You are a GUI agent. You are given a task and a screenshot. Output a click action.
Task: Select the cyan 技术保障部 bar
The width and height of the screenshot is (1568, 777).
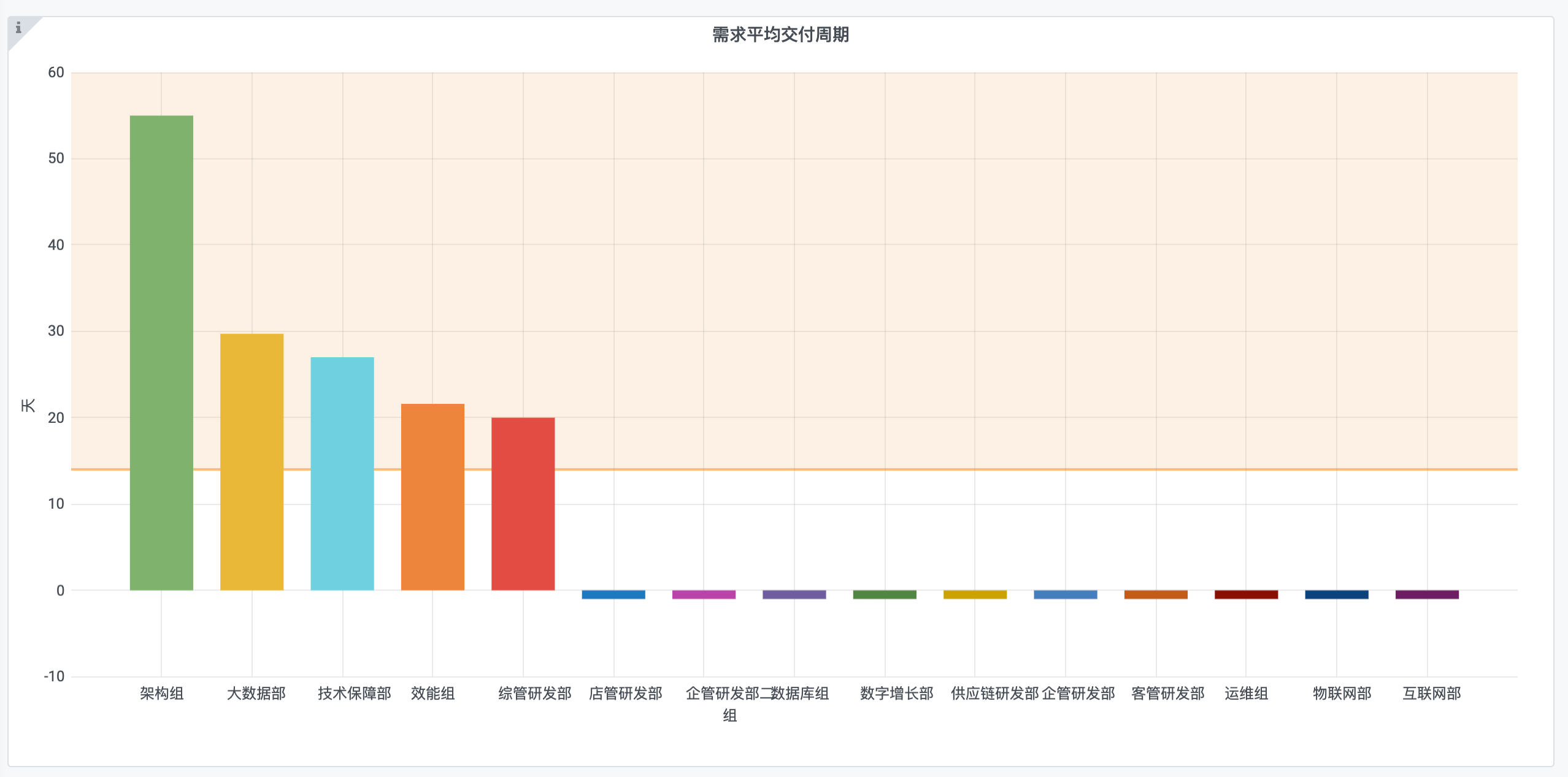click(x=342, y=473)
